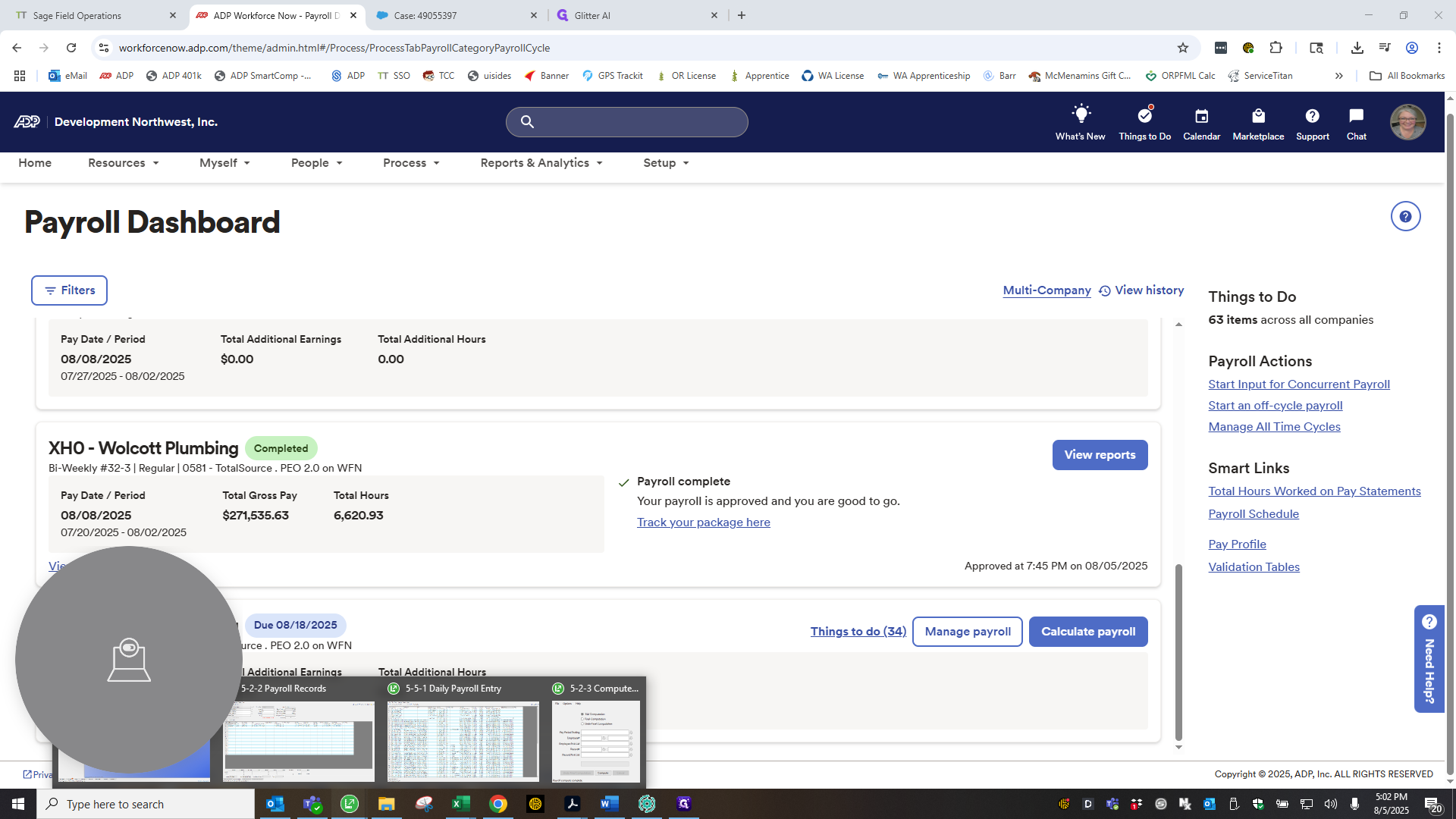The width and height of the screenshot is (1456, 819).
Task: Switch to Case: 49055397 tab
Action: pyautogui.click(x=455, y=15)
